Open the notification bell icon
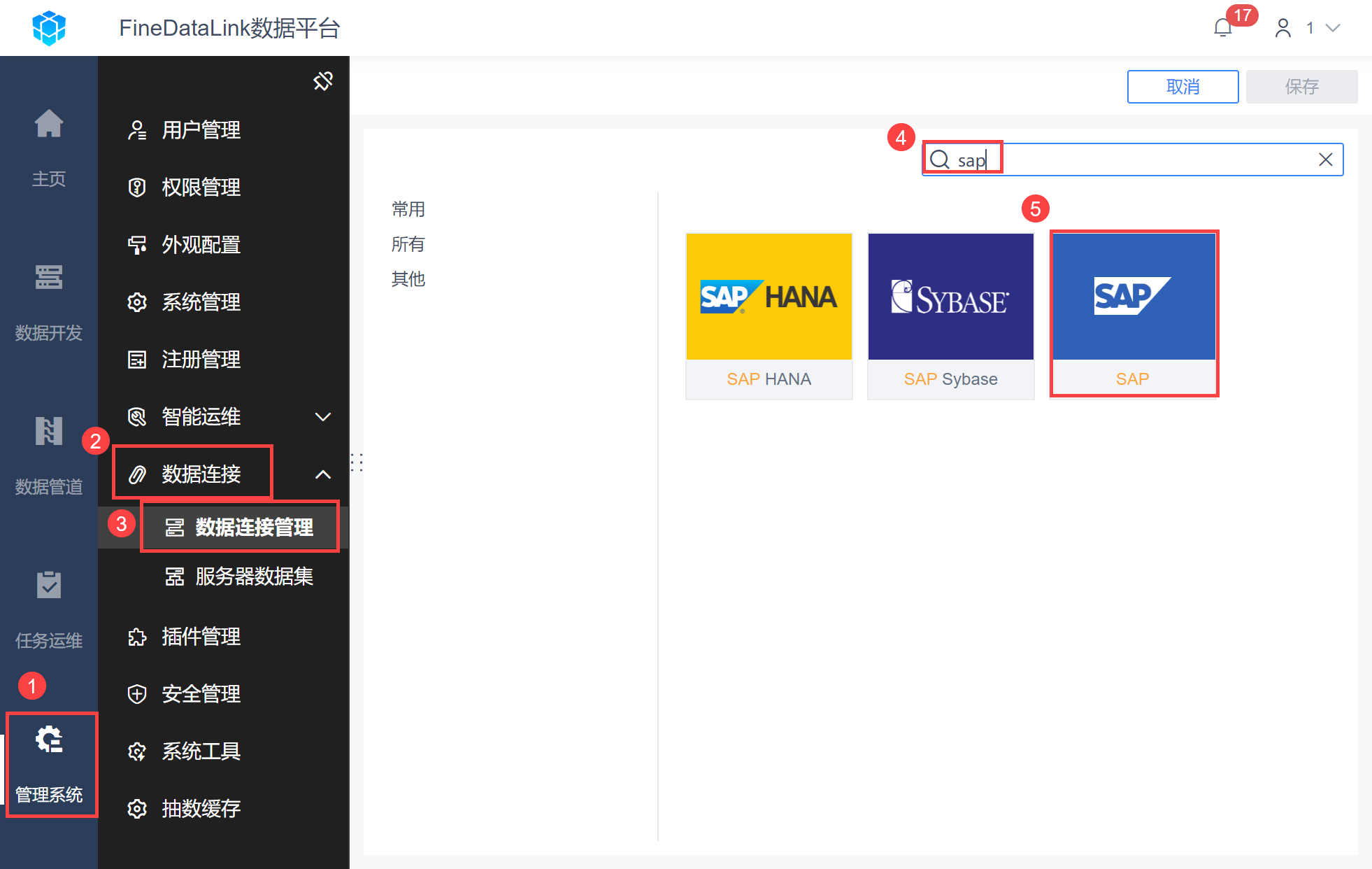1372x869 pixels. [1223, 28]
